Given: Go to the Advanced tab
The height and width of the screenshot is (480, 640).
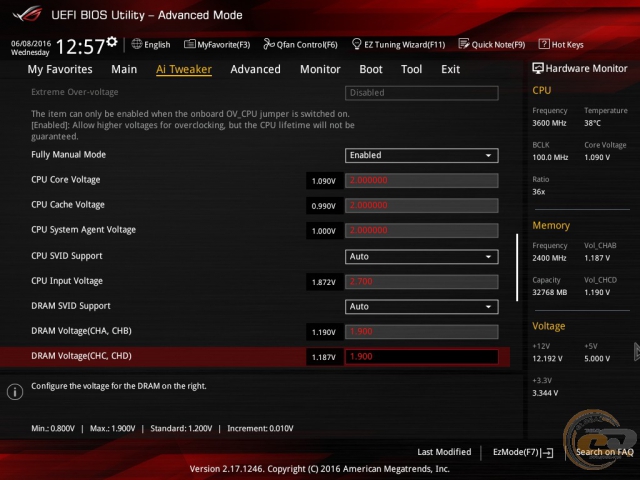Looking at the screenshot, I should point(256,69).
